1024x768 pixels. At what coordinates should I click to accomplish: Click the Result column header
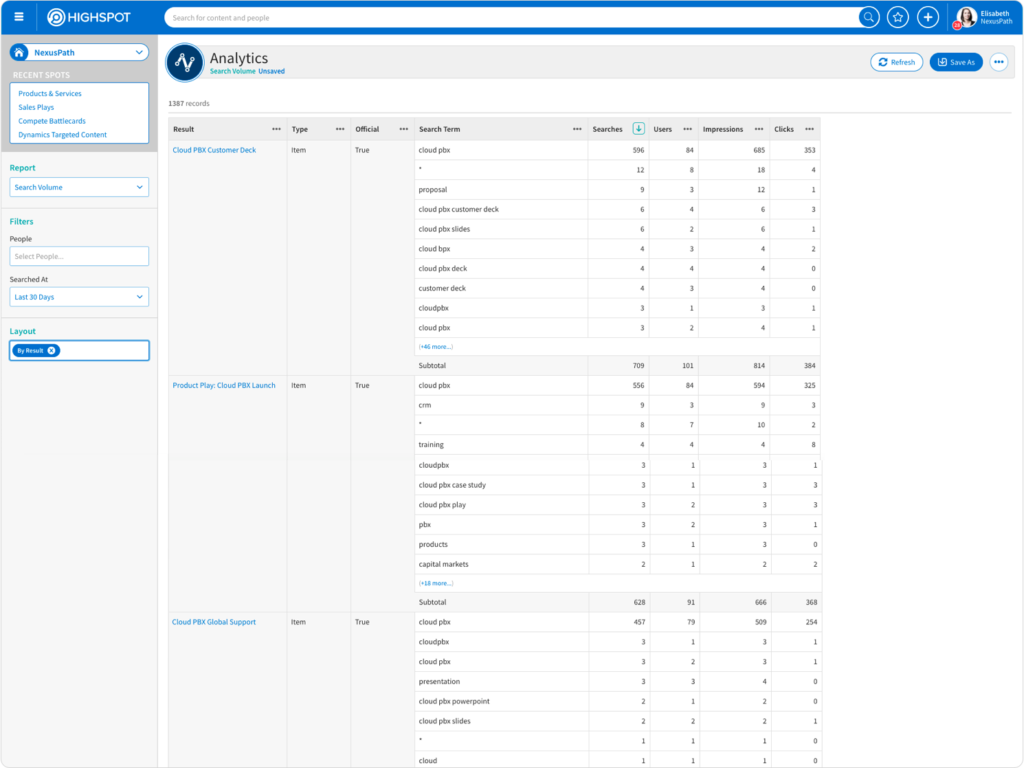[x=184, y=129]
